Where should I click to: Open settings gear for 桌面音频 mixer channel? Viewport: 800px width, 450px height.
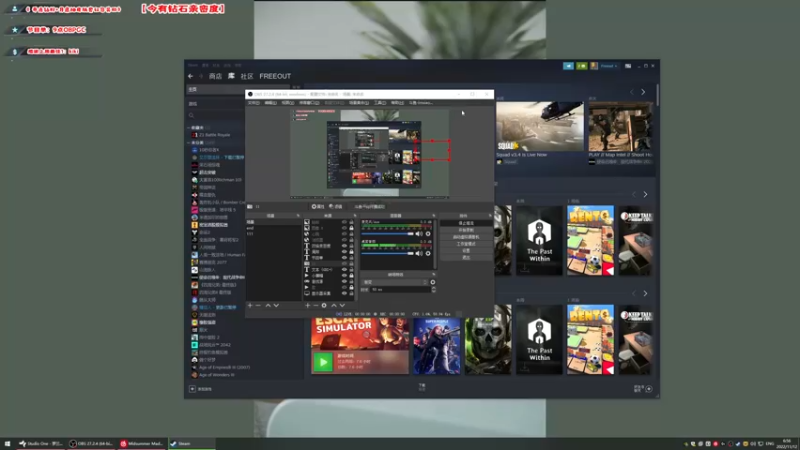(x=428, y=253)
